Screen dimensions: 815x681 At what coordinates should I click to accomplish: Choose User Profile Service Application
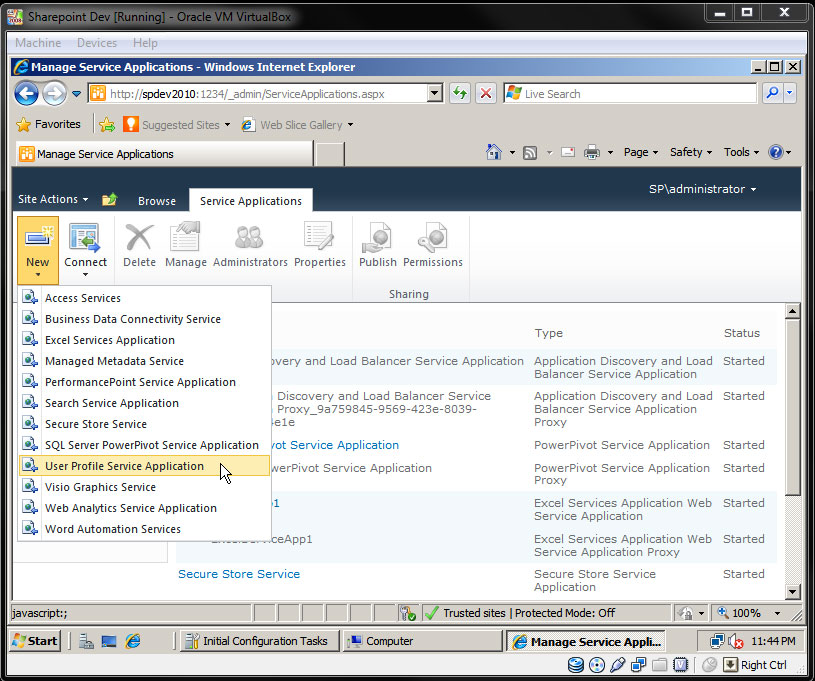pyautogui.click(x=144, y=466)
